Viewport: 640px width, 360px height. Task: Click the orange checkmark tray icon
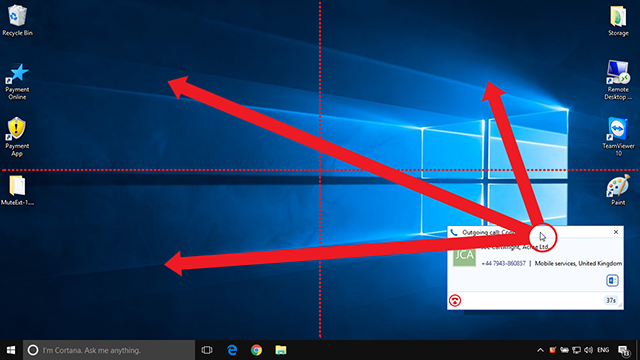point(553,350)
